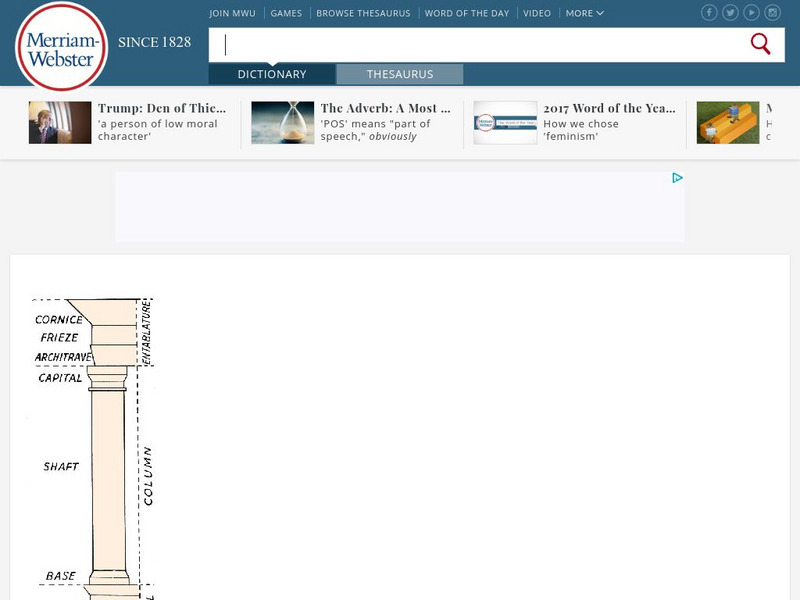This screenshot has width=800, height=600.
Task: Read the 2017 Word of the Year article
Action: 609,108
